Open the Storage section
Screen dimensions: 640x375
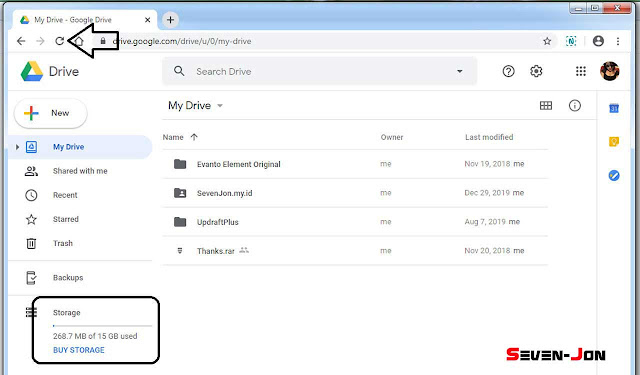(67, 313)
